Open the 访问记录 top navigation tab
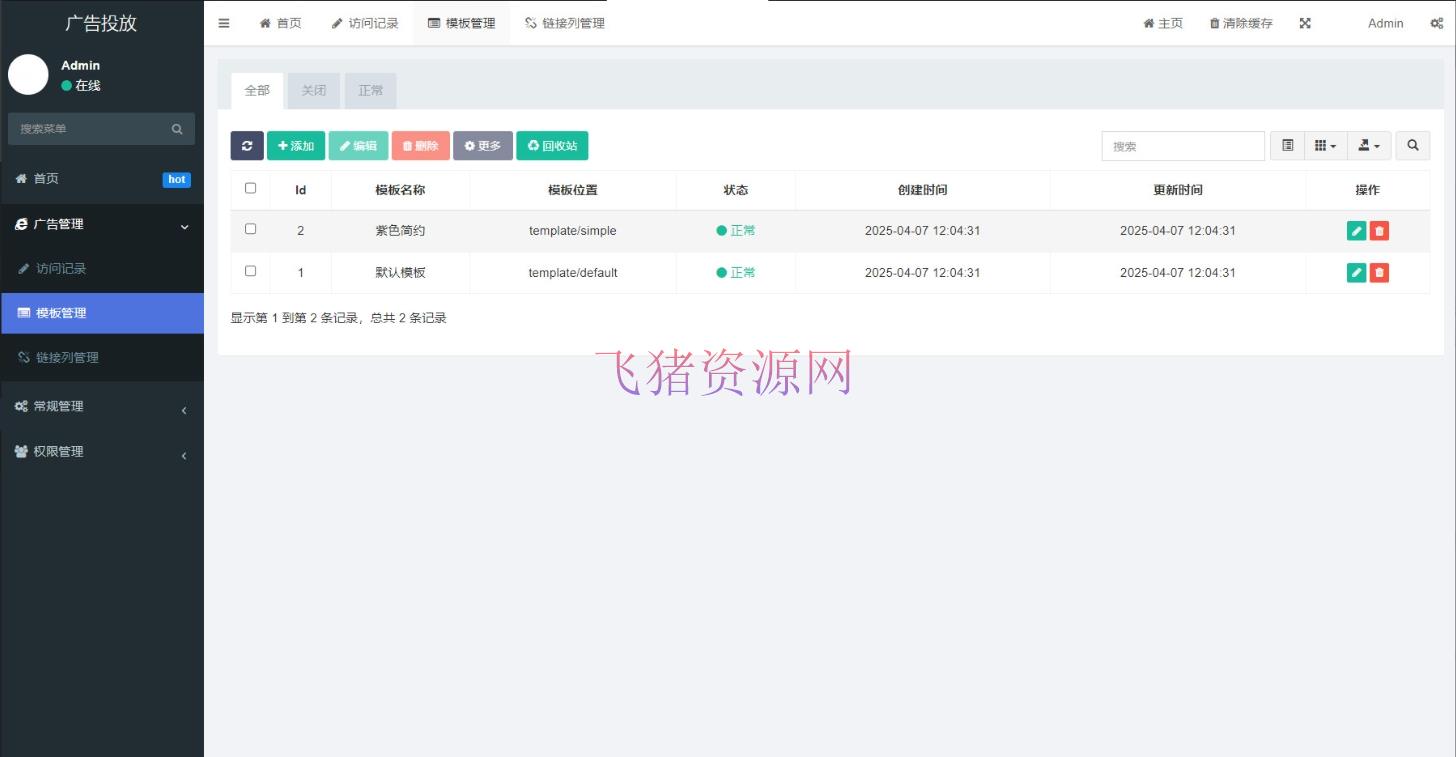This screenshot has height=757, width=1456. click(x=365, y=23)
